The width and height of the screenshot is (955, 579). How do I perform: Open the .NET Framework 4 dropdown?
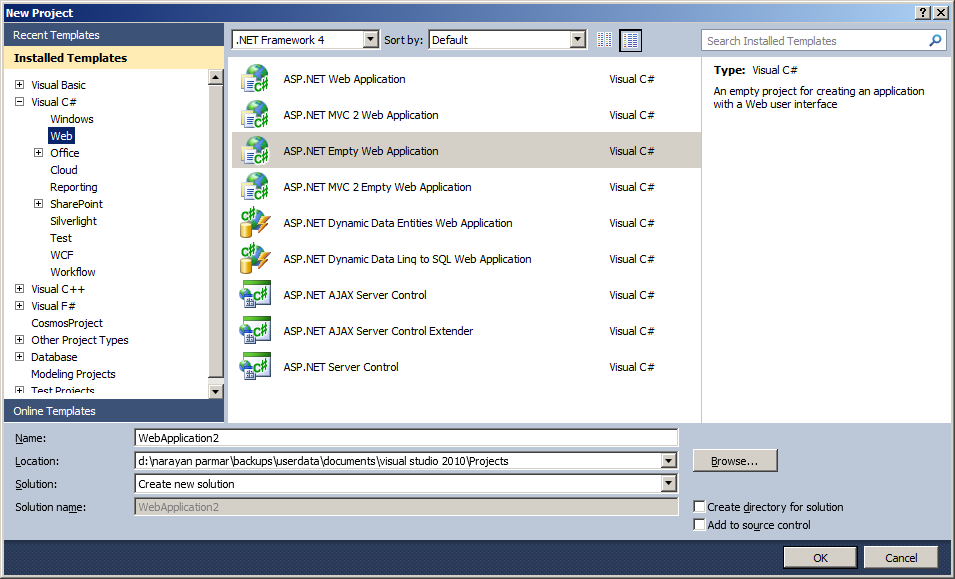(370, 40)
